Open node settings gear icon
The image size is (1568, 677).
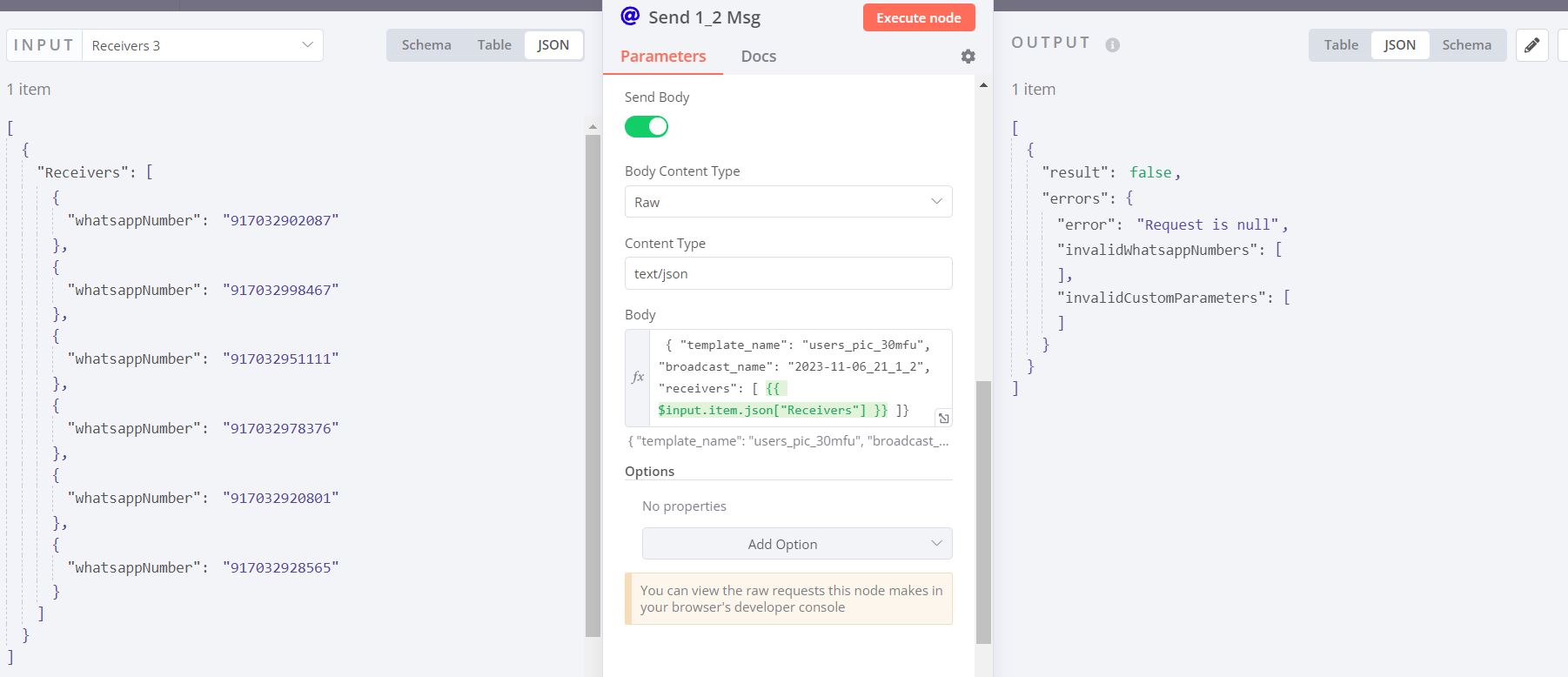968,57
